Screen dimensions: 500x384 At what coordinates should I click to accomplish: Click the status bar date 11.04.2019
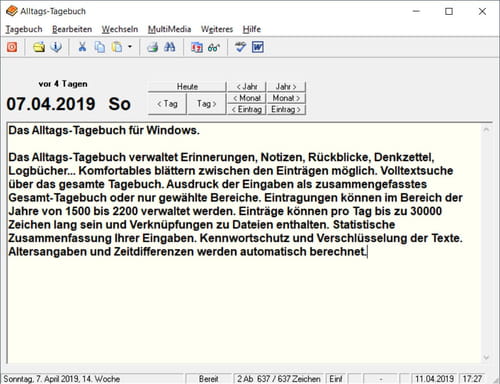click(x=434, y=379)
